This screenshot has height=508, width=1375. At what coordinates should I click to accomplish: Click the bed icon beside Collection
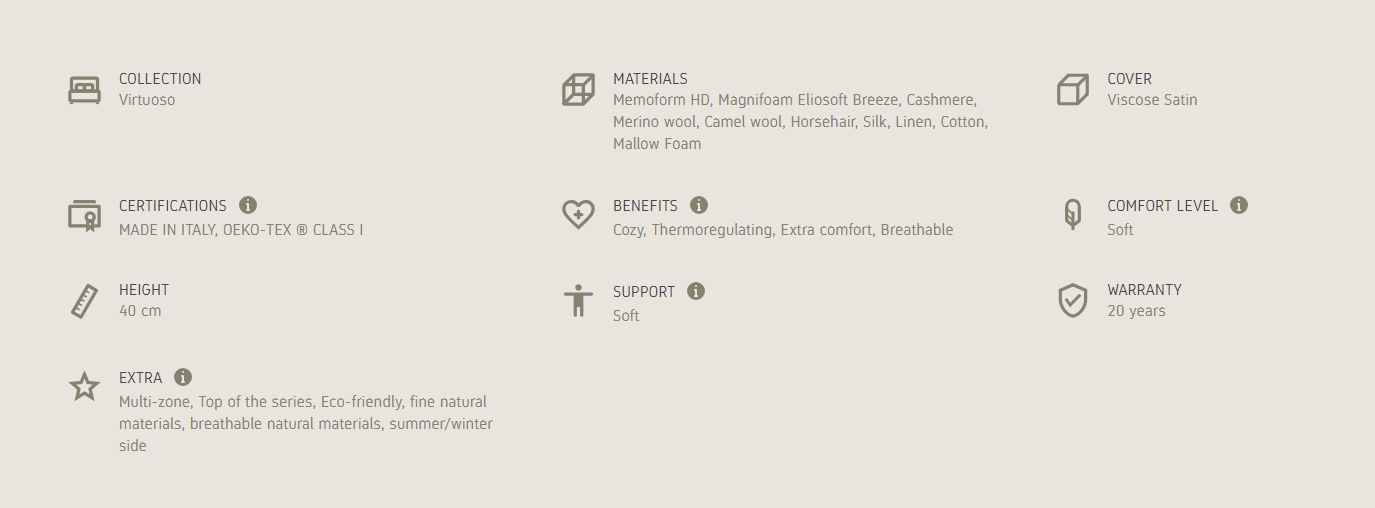click(x=84, y=90)
